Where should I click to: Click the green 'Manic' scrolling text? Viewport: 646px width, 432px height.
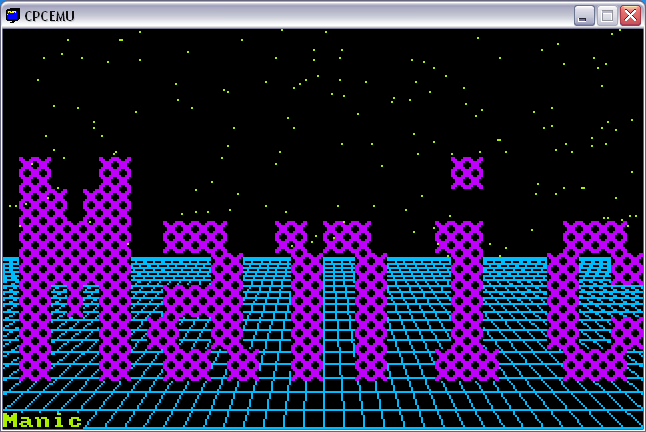(x=42, y=420)
